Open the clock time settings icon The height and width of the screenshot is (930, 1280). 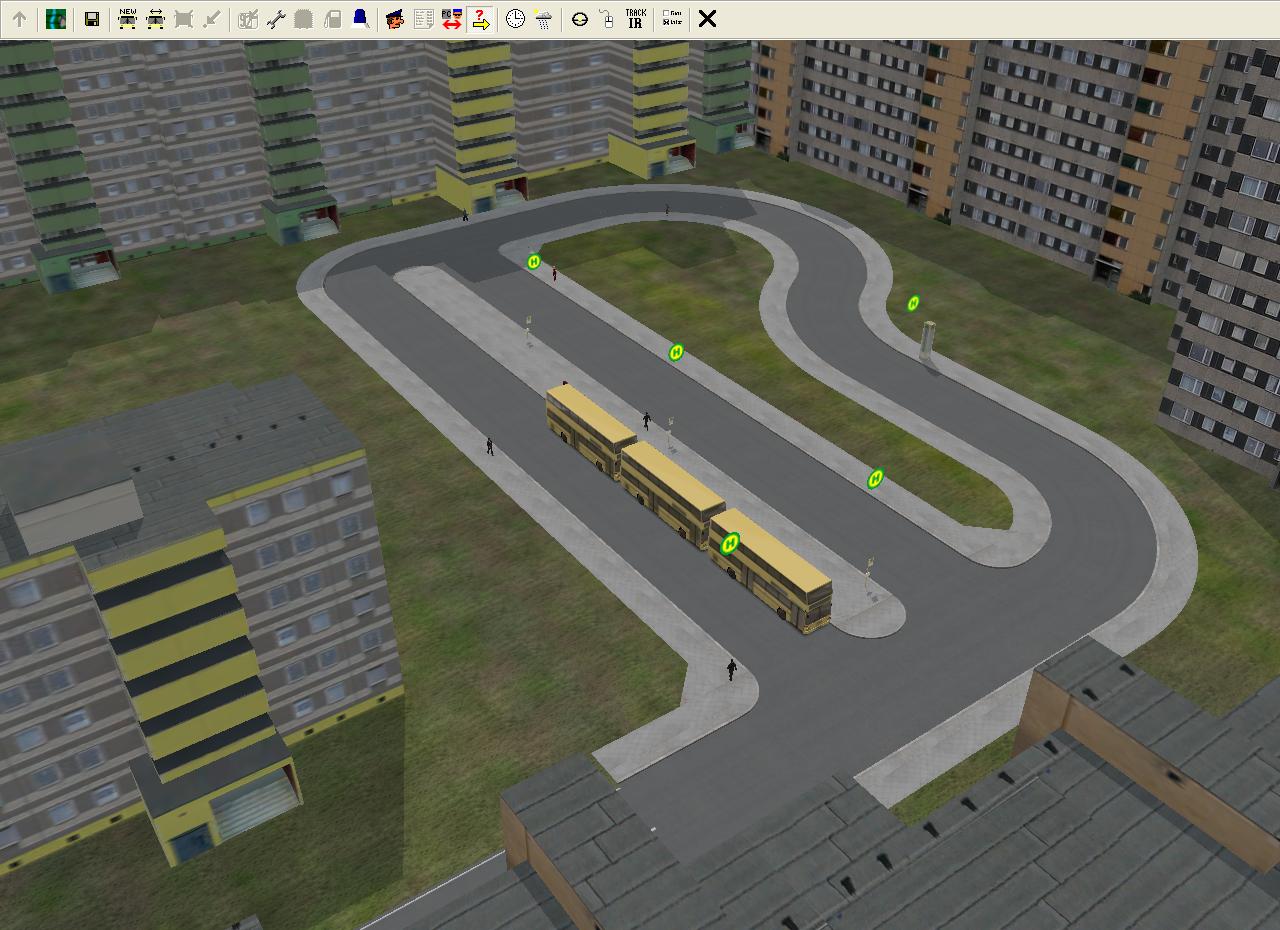pyautogui.click(x=515, y=19)
